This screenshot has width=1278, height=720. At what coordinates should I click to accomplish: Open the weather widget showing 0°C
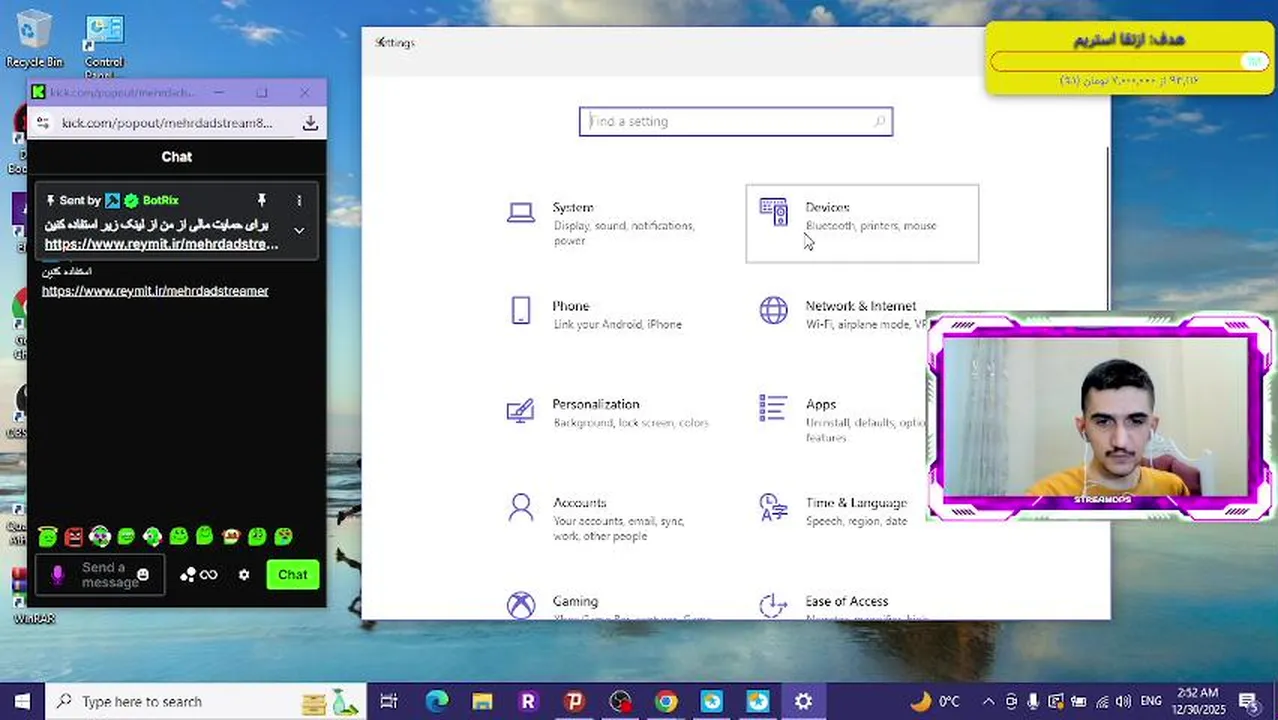pyautogui.click(x=935, y=702)
